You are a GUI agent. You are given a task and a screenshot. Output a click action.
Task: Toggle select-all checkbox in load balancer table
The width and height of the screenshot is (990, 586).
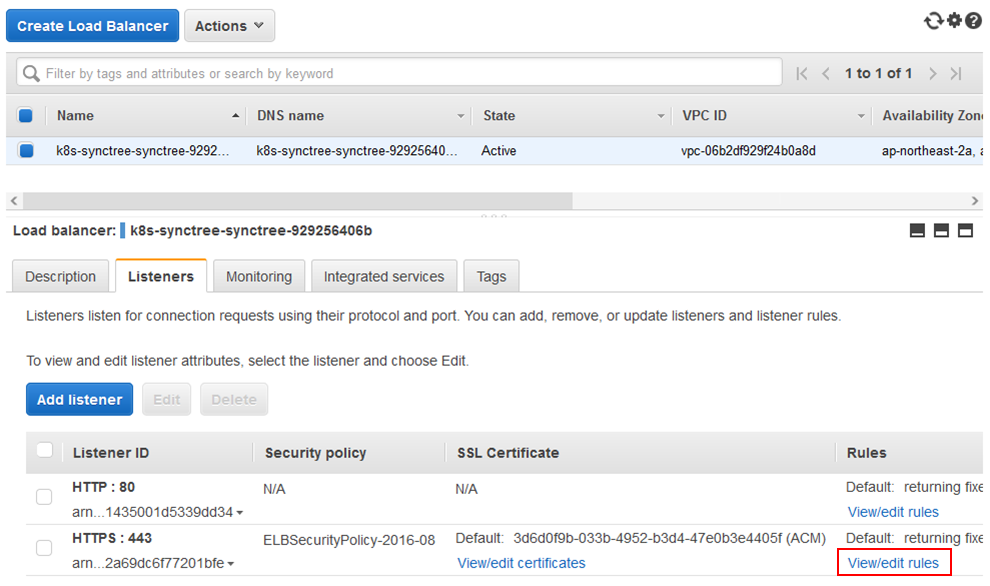pos(25,116)
